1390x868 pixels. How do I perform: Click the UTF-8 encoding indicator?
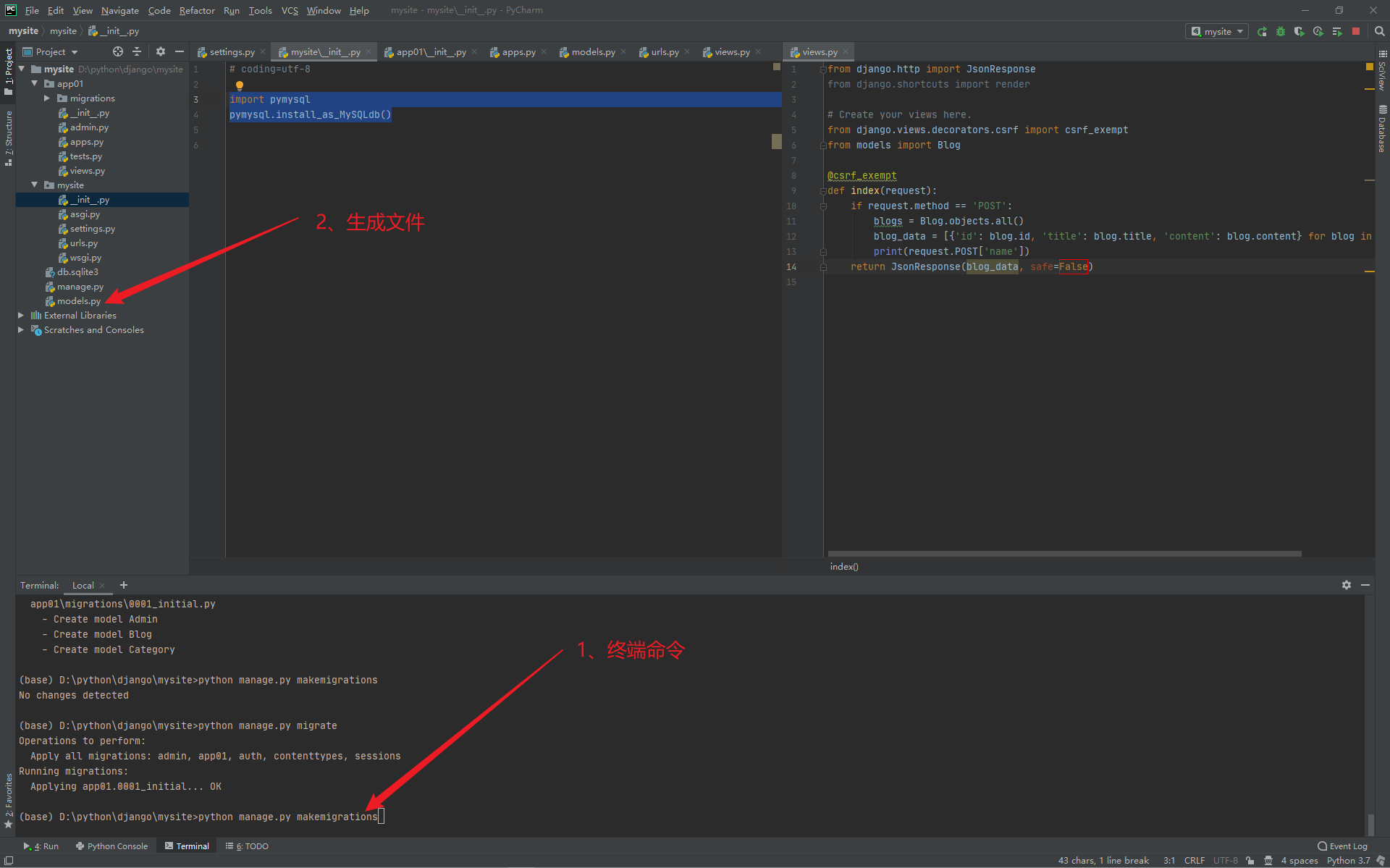(1226, 861)
